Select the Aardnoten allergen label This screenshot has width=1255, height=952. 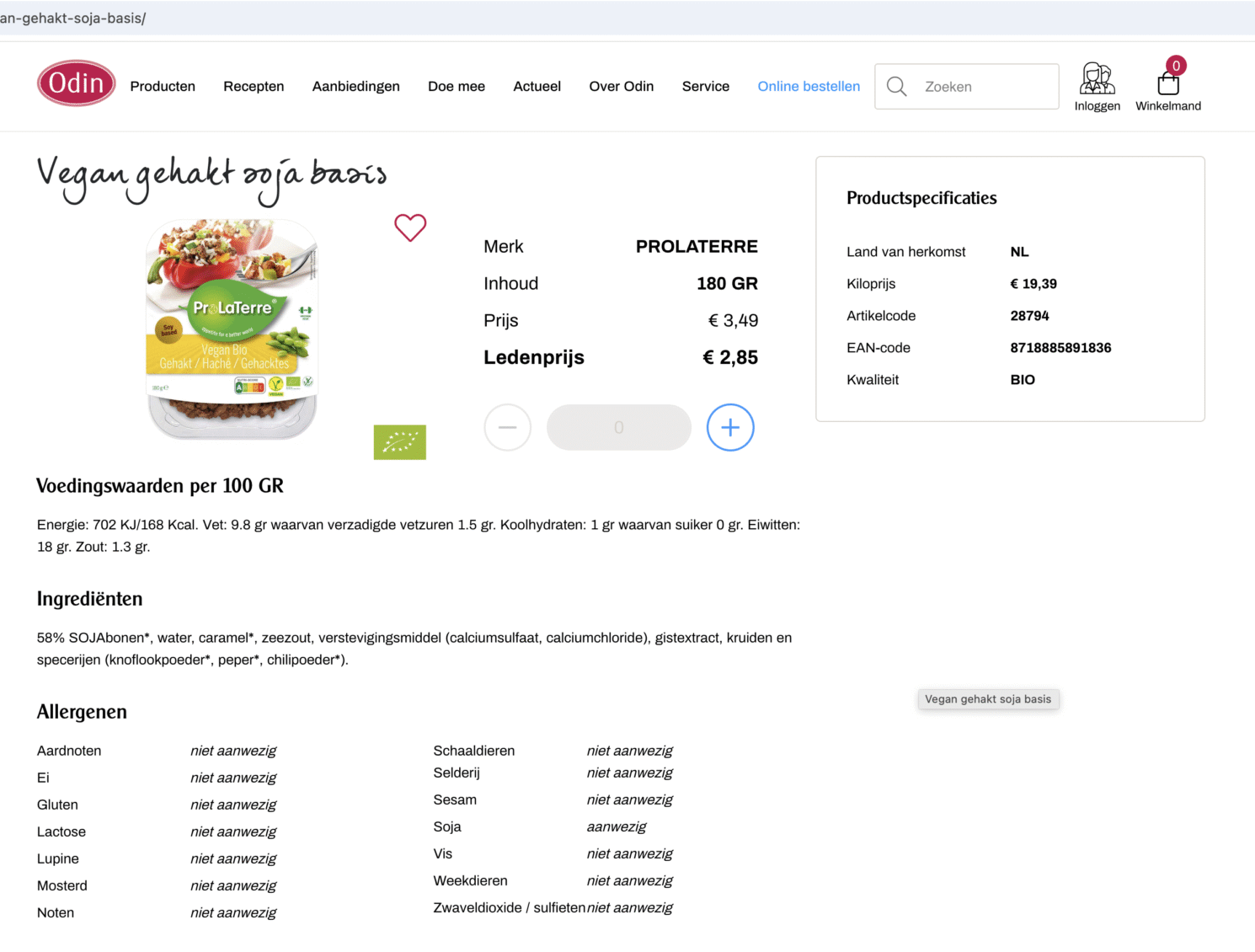[69, 751]
